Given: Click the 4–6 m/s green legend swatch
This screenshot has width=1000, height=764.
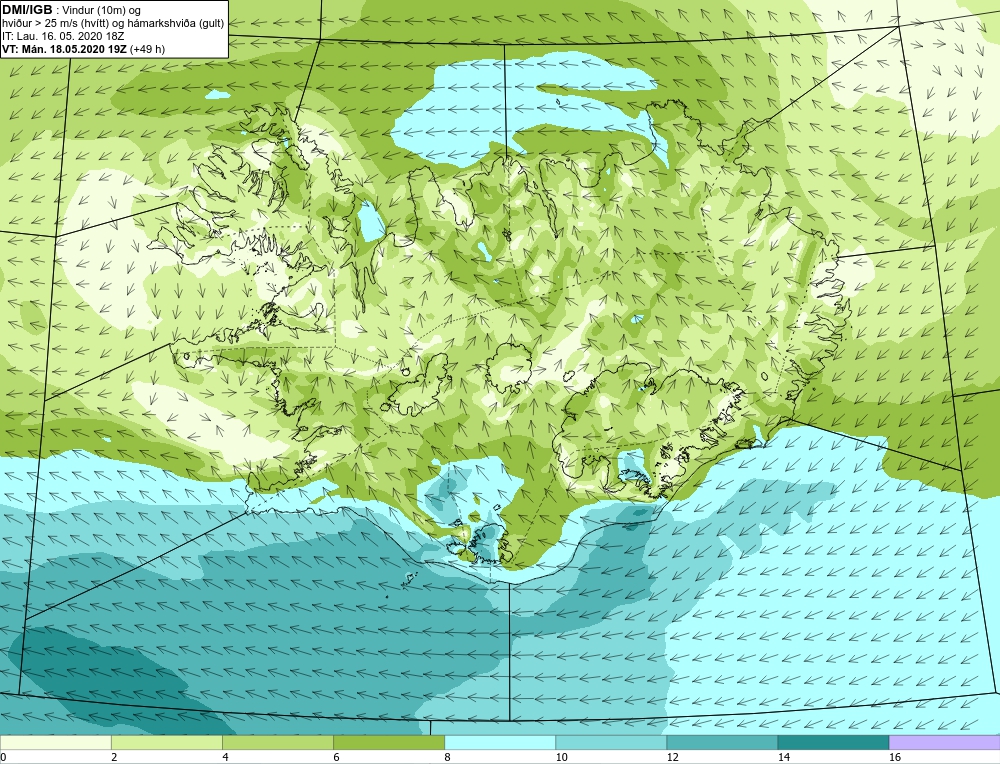Looking at the screenshot, I should (x=277, y=742).
